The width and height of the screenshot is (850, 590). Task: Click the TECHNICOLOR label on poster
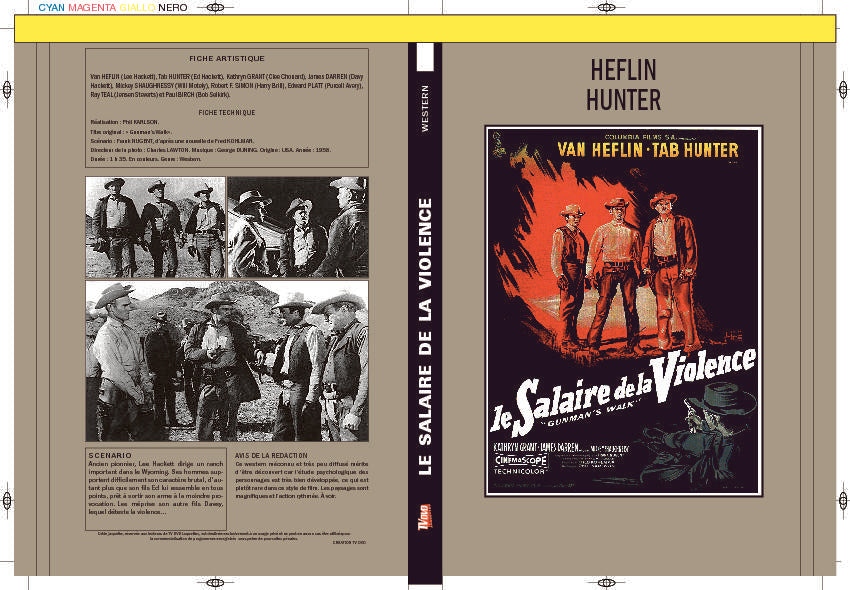point(519,472)
